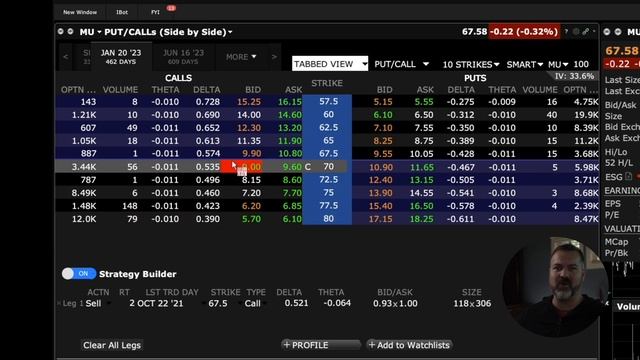Click the ESG document icon in the side panel
This screenshot has width=640, height=360.
click(629, 177)
